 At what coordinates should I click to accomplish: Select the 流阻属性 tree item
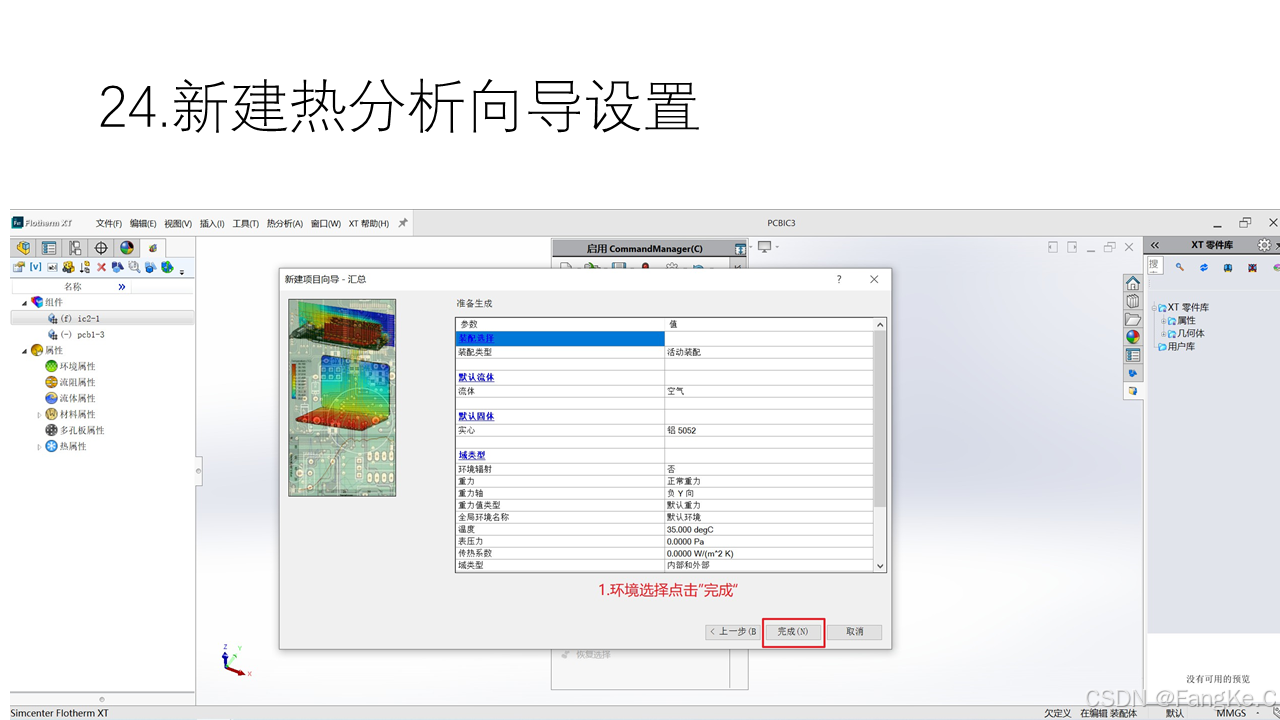click(x=69, y=382)
